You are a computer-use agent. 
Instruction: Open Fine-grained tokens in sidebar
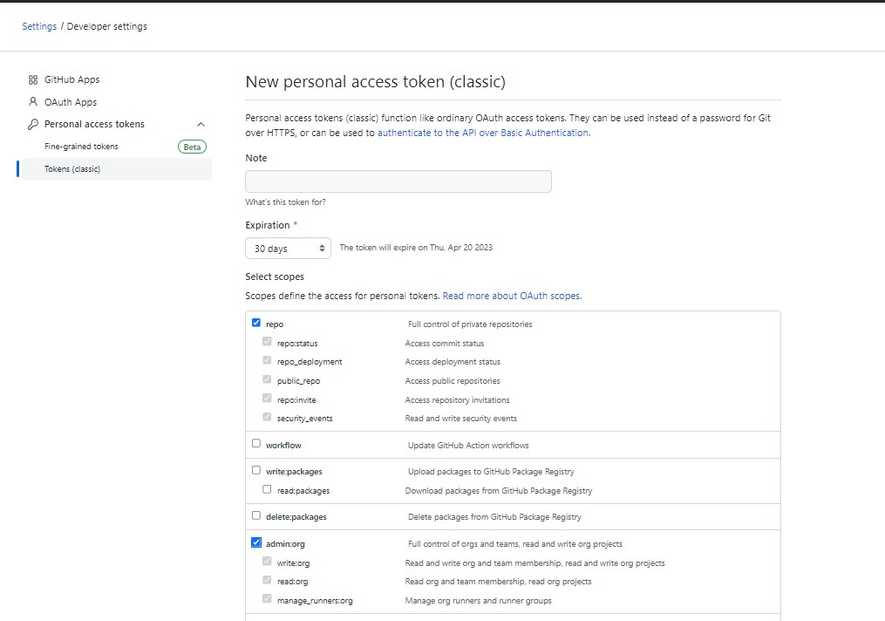click(x=81, y=147)
